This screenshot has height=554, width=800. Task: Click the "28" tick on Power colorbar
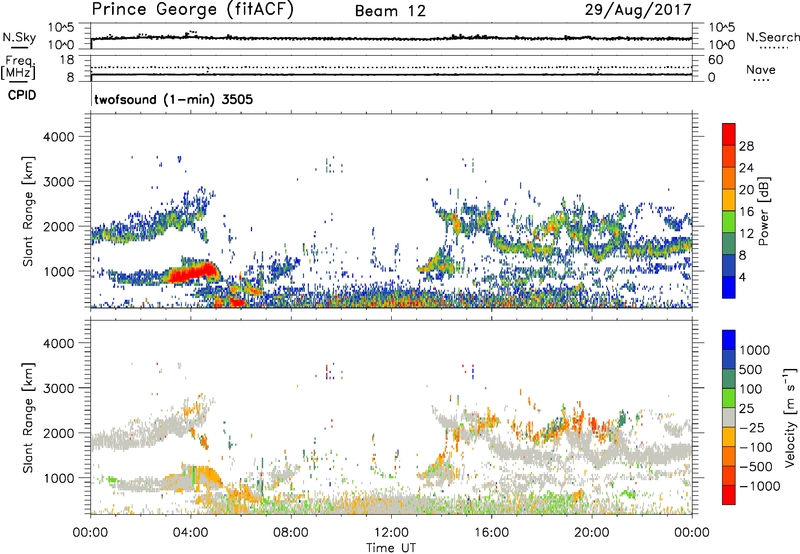746,146
